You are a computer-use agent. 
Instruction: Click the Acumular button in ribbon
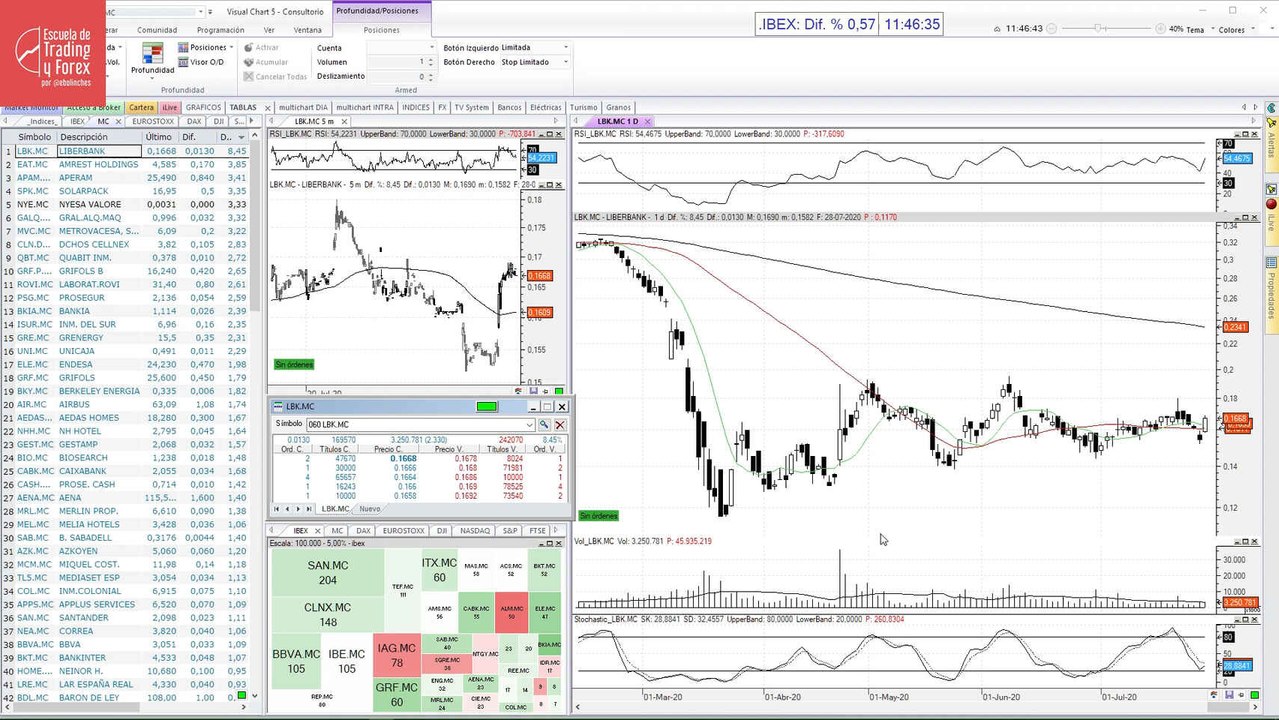tap(266, 62)
